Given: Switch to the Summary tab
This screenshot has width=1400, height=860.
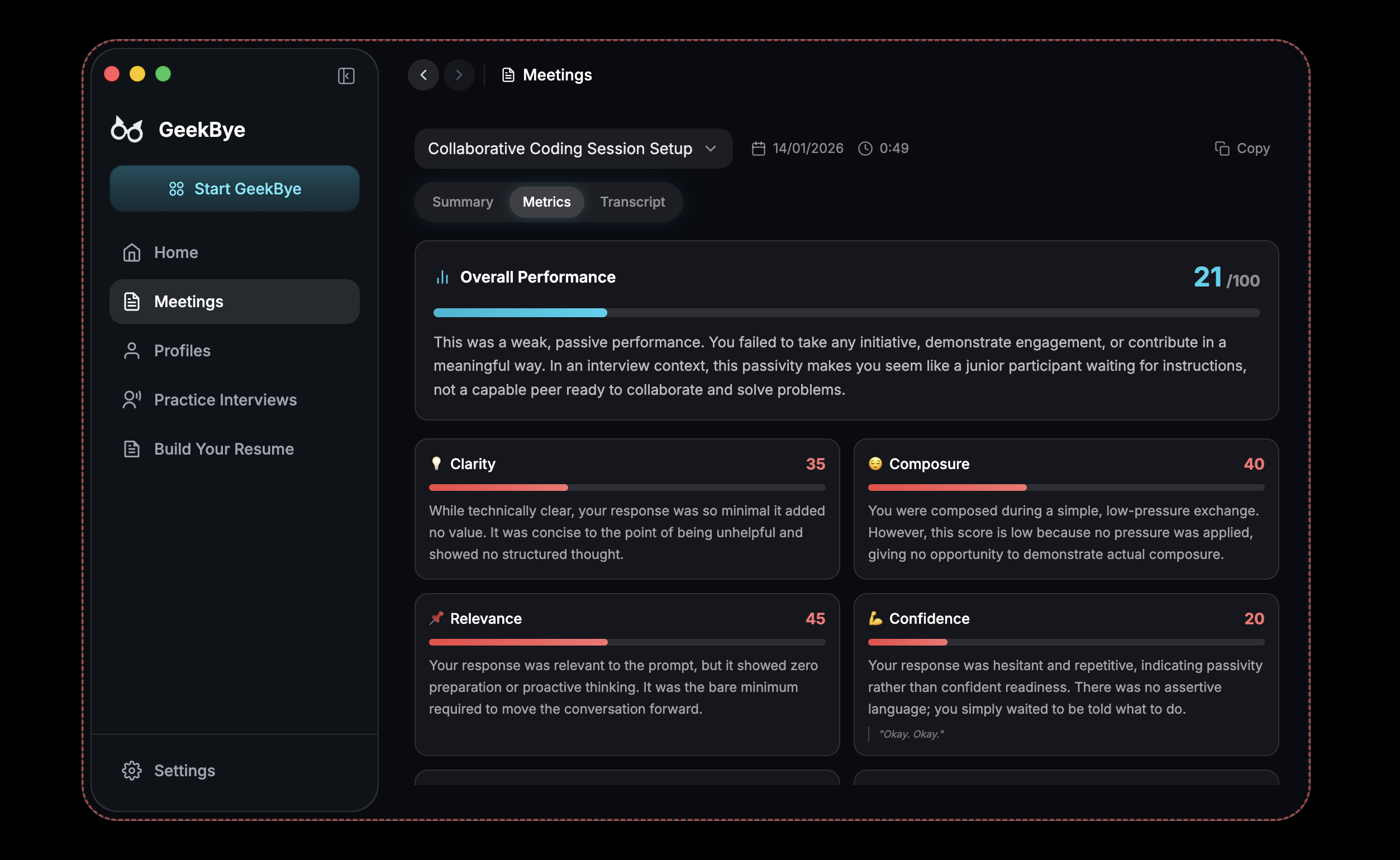Looking at the screenshot, I should (463, 202).
